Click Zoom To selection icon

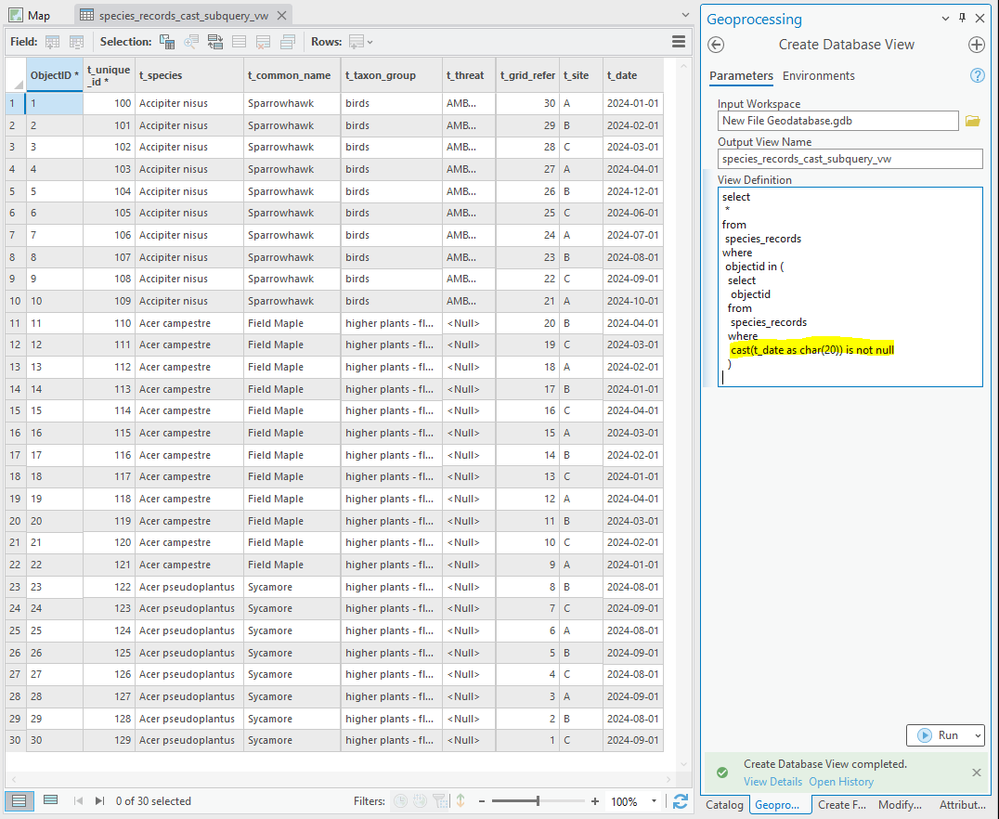(191, 42)
